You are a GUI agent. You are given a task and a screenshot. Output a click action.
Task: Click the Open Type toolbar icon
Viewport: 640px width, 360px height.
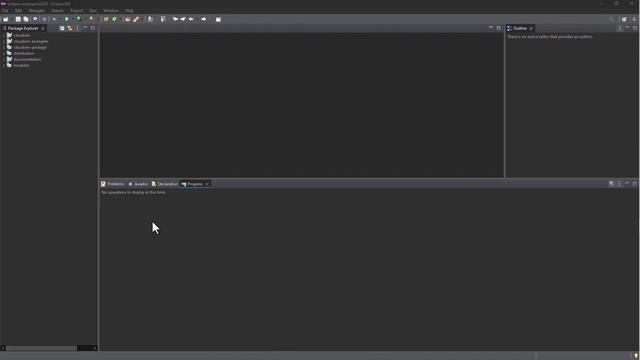(x=127, y=19)
